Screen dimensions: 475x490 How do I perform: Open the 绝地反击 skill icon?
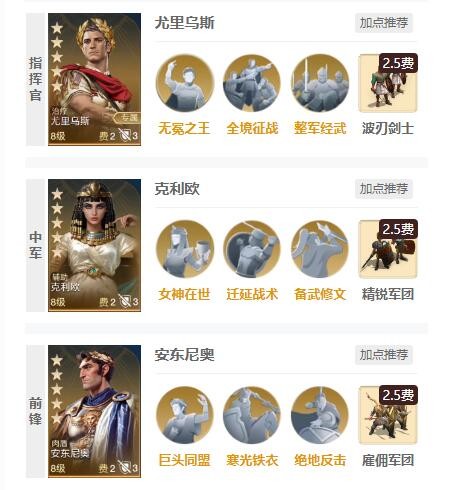pyautogui.click(x=320, y=415)
